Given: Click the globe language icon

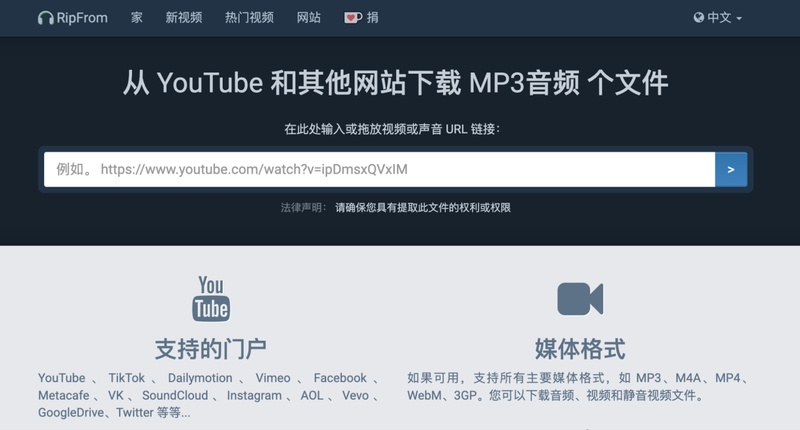Looking at the screenshot, I should 698,18.
